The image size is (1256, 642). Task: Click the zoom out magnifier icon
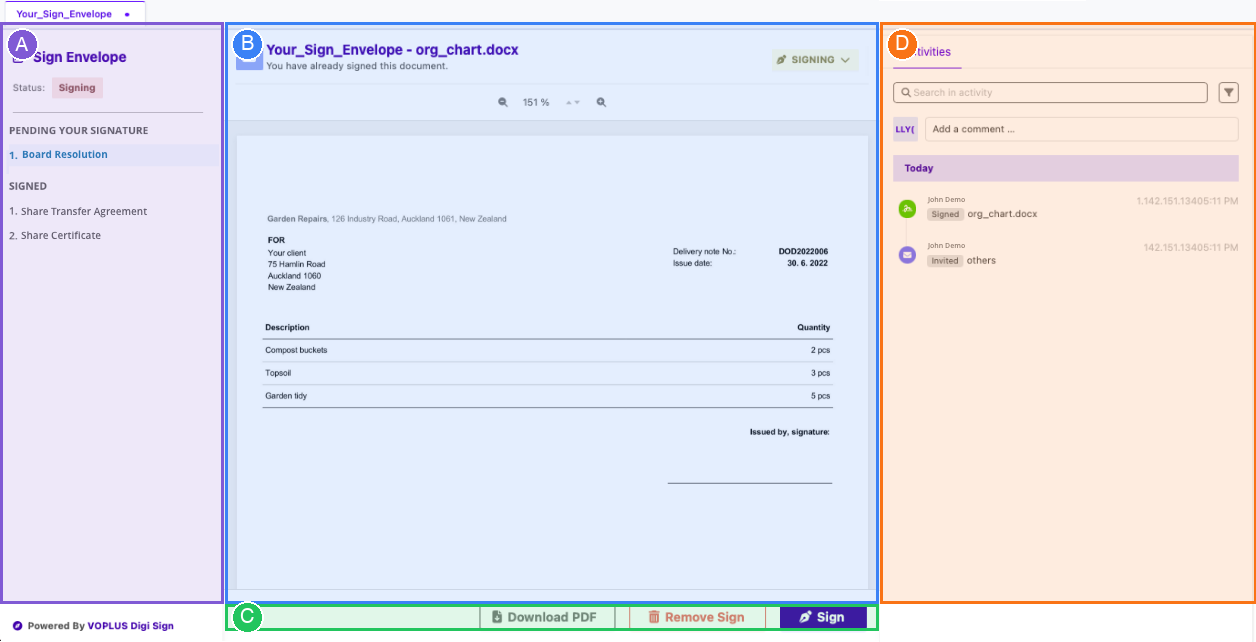(x=503, y=102)
